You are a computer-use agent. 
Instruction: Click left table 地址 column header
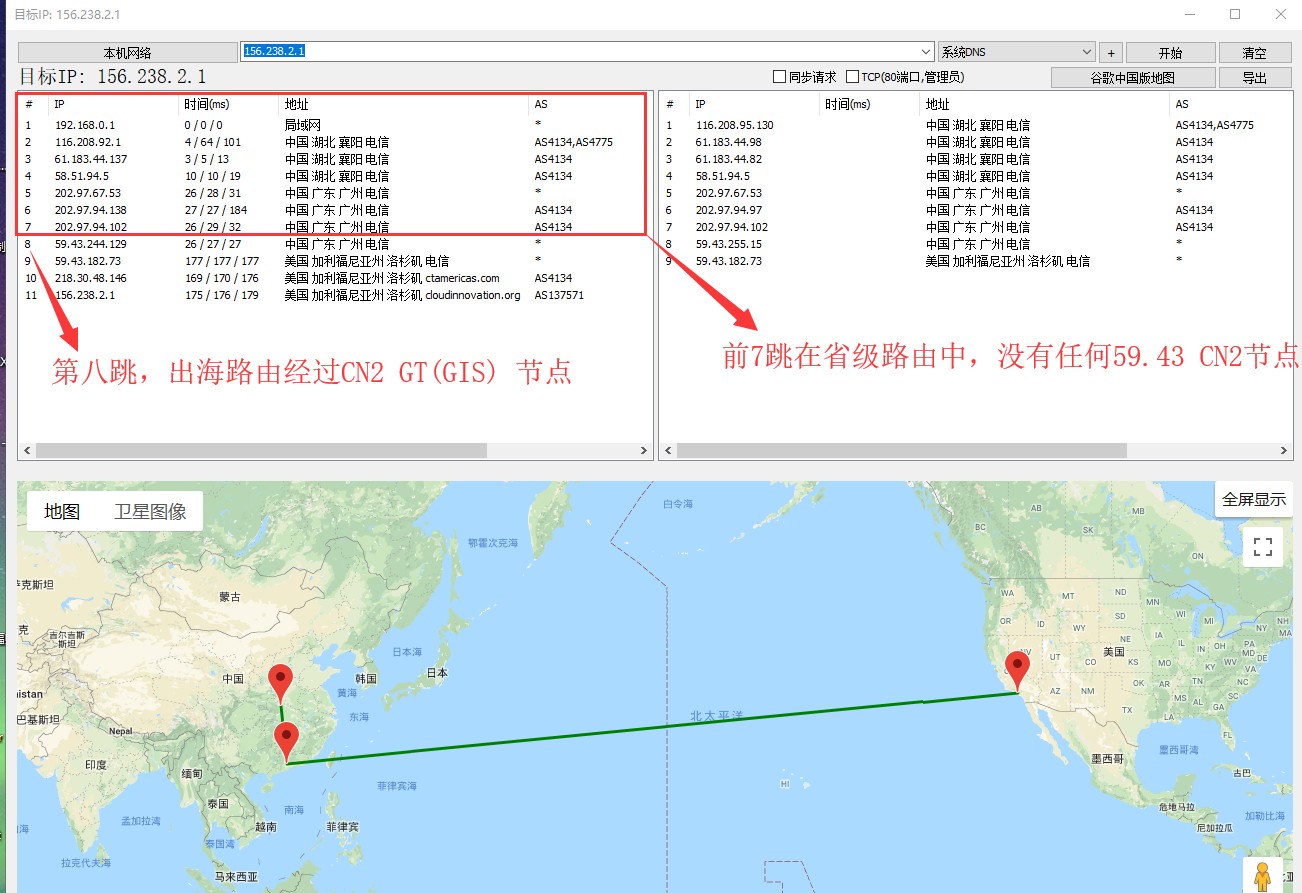click(x=403, y=104)
